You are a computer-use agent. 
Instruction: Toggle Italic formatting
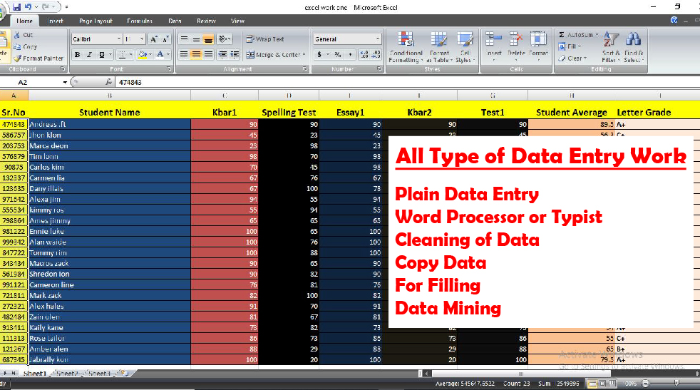click(89, 54)
